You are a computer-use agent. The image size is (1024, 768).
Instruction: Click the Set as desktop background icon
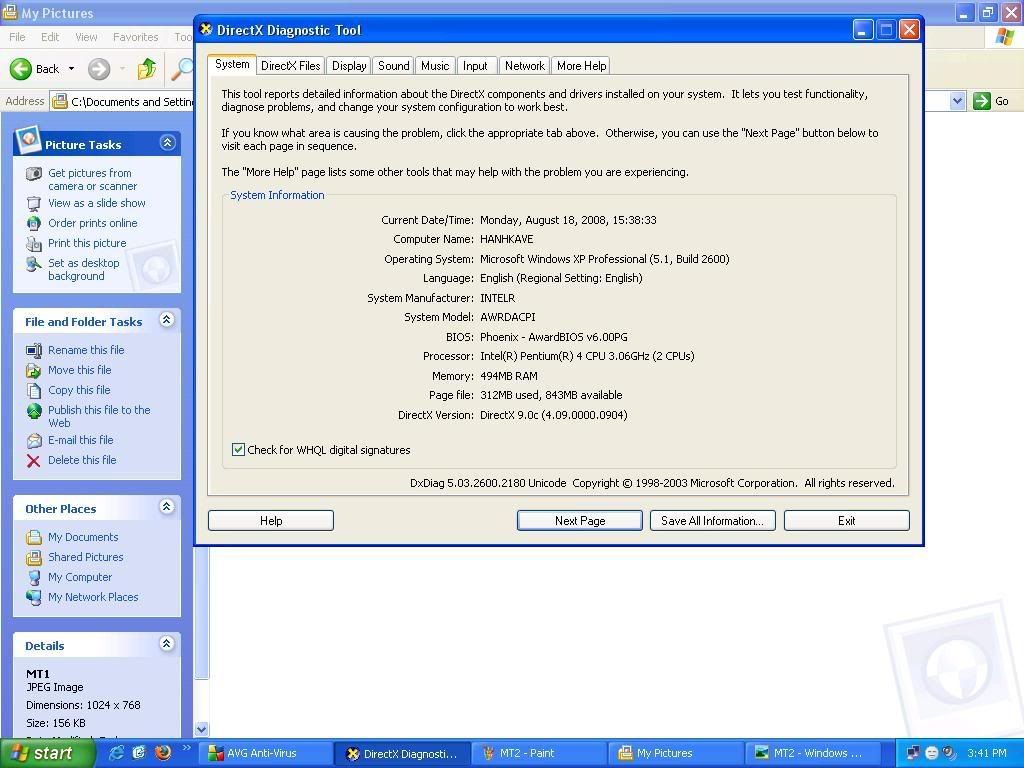click(x=34, y=264)
